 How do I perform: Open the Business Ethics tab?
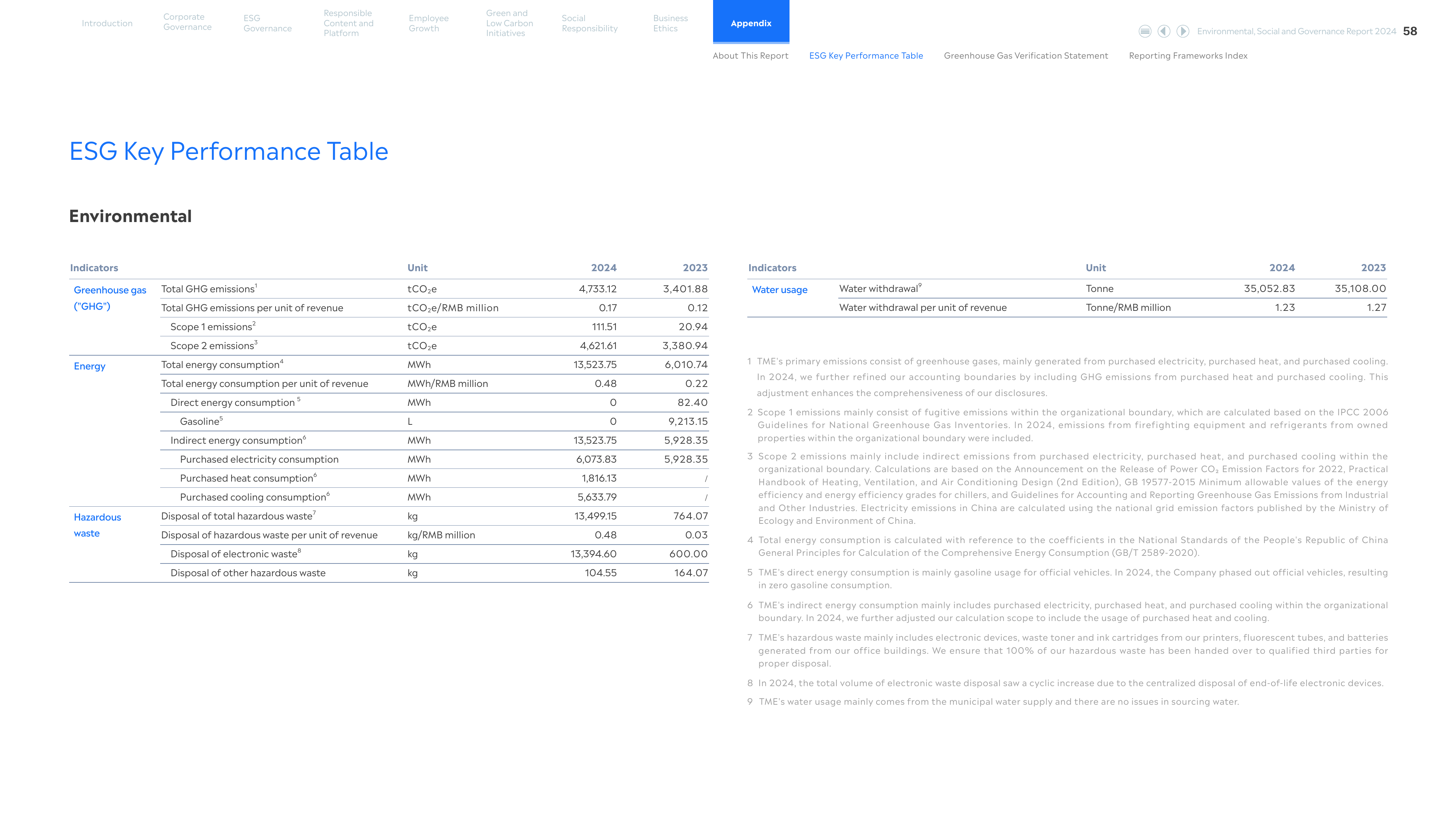(x=670, y=23)
